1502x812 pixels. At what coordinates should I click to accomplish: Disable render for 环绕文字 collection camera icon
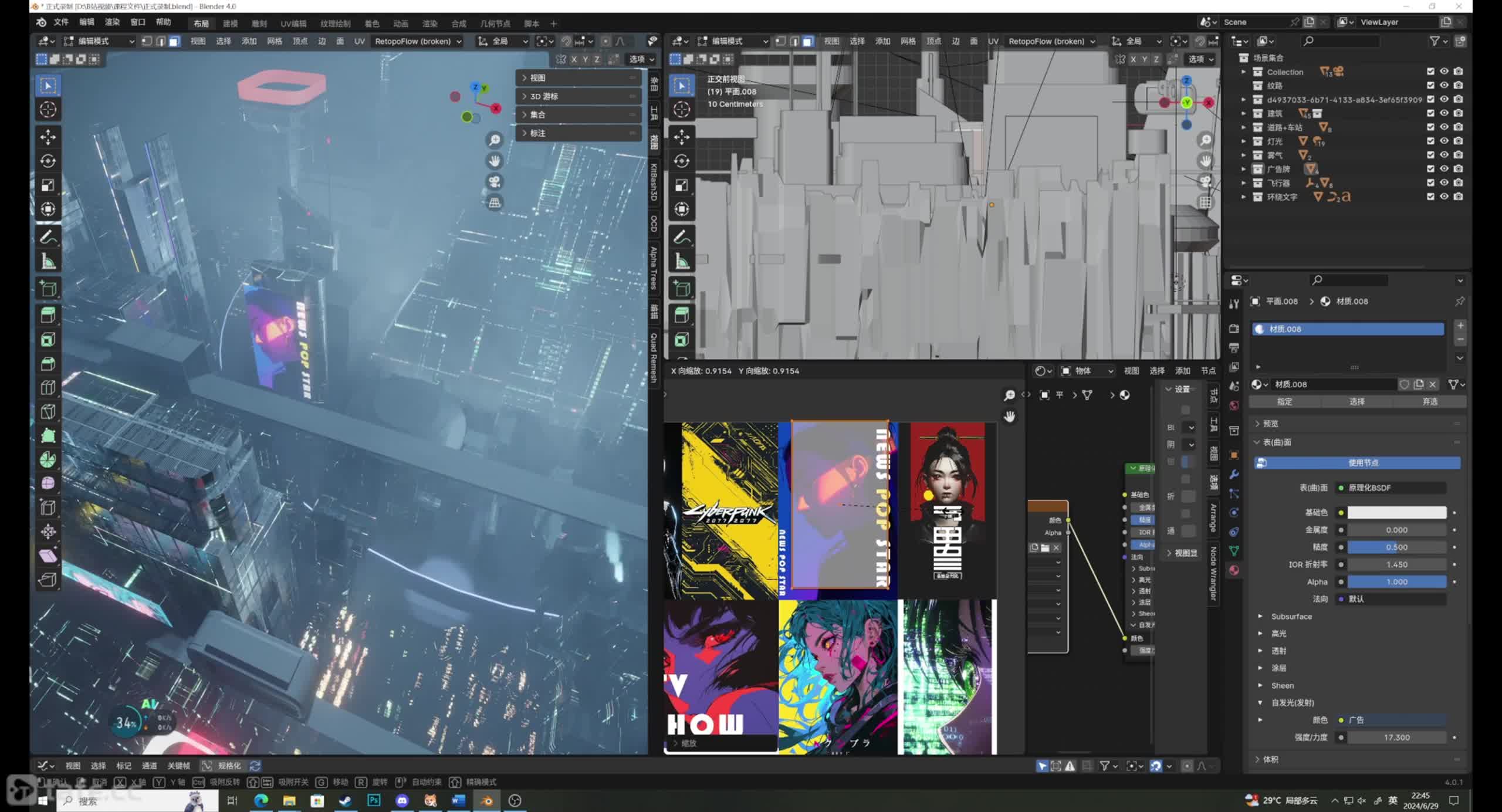1459,197
